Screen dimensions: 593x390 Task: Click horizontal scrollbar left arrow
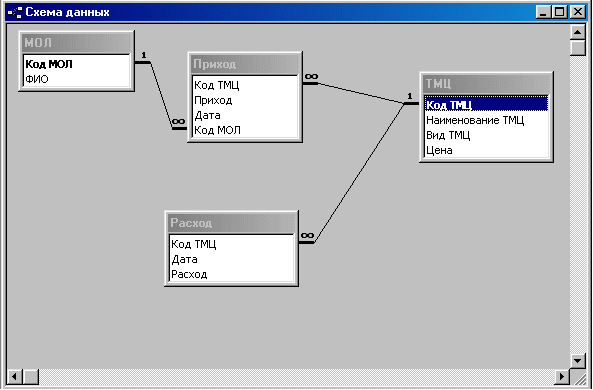coord(15,376)
